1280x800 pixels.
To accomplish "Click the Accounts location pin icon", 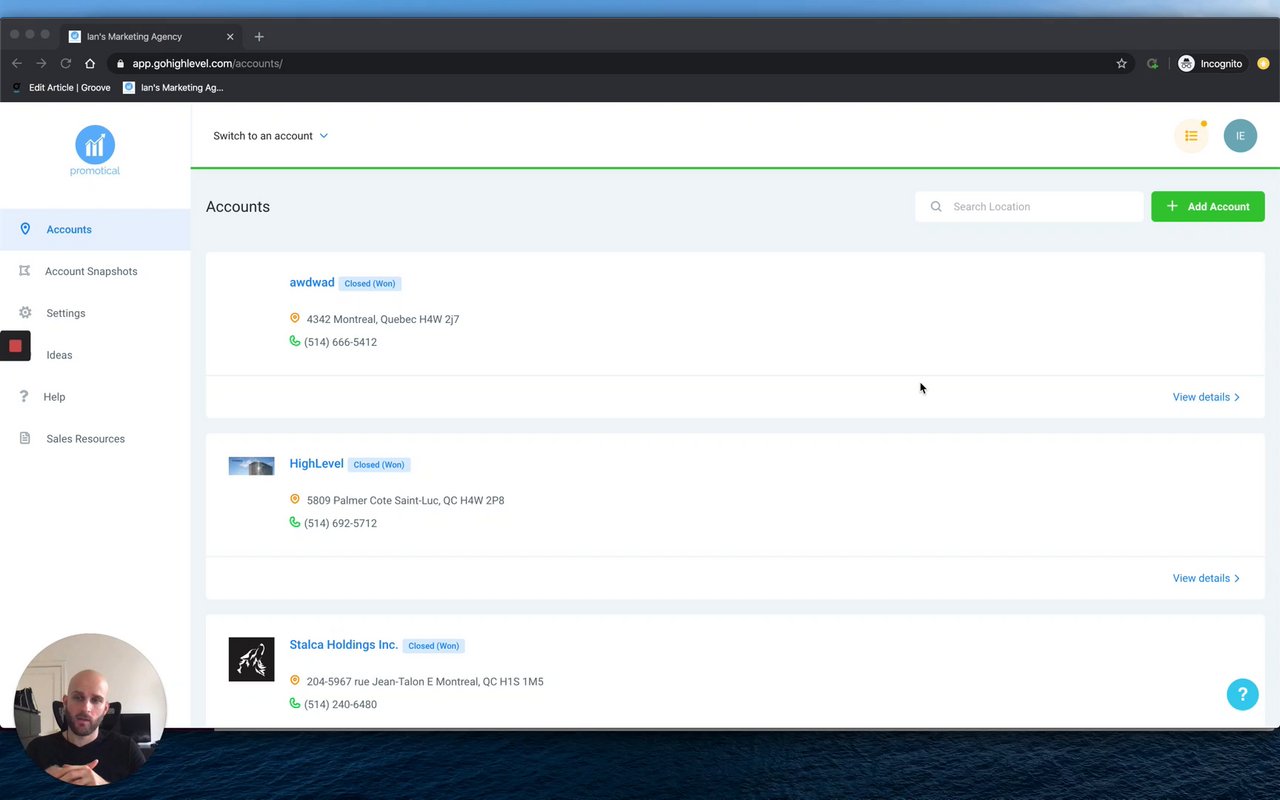I will coord(25,229).
